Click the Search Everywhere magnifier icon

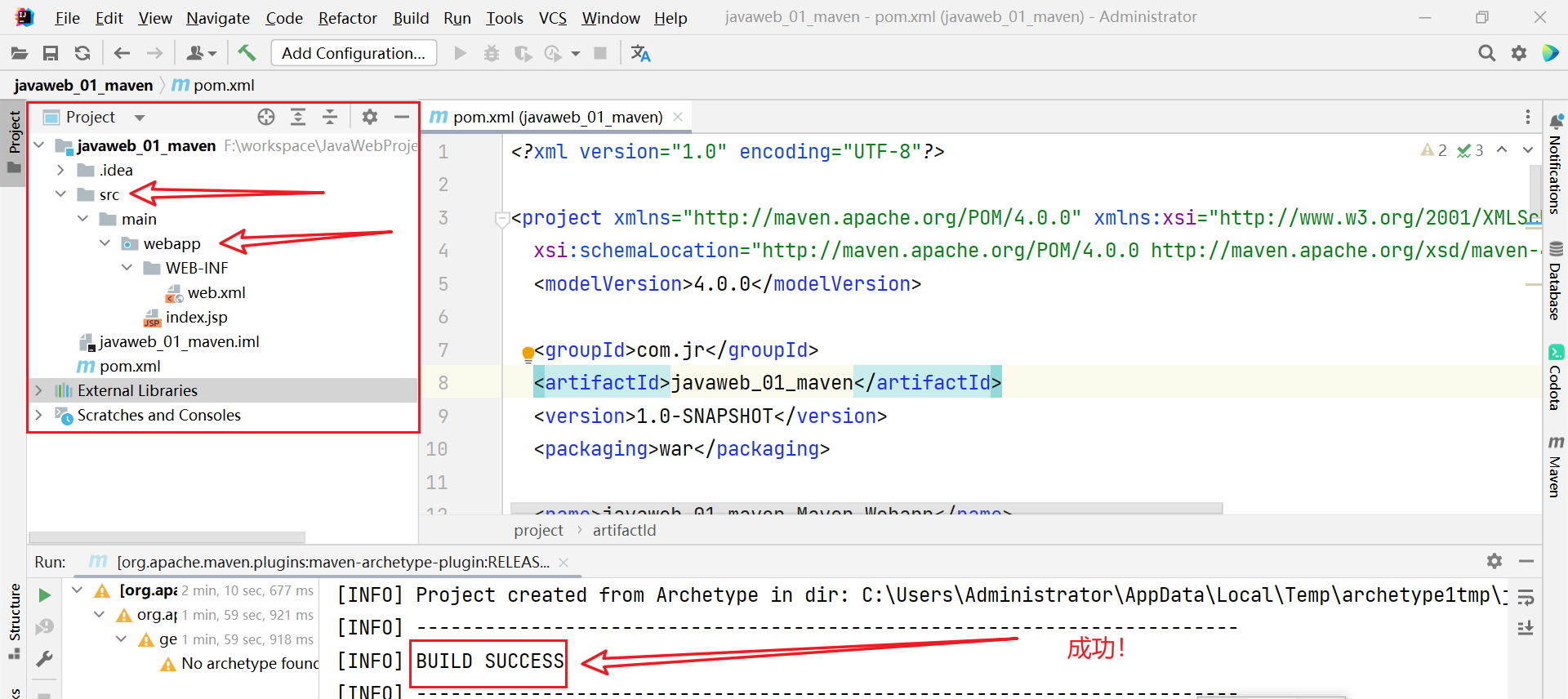tap(1487, 53)
